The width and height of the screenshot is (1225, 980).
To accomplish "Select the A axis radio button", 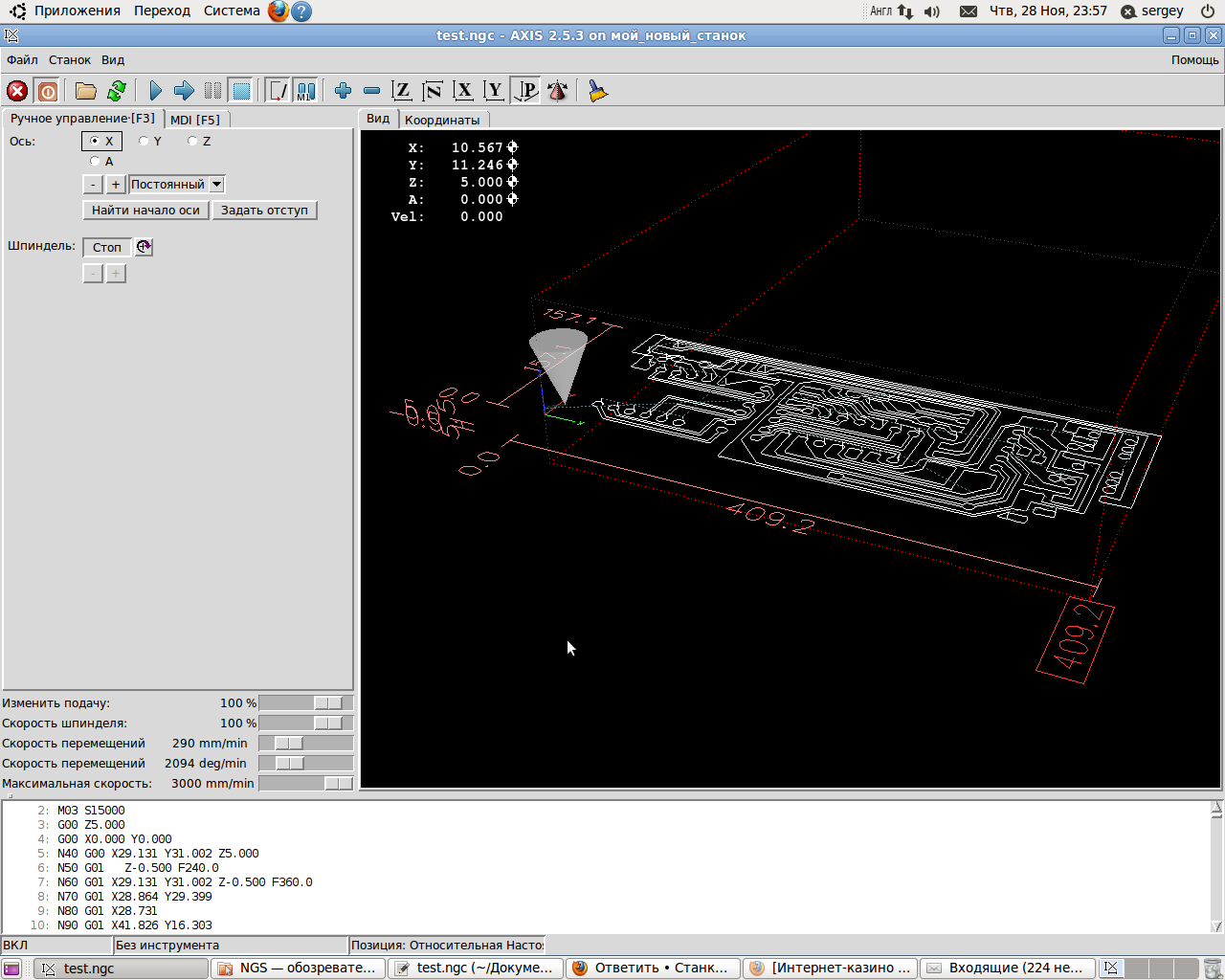I will click(95, 162).
